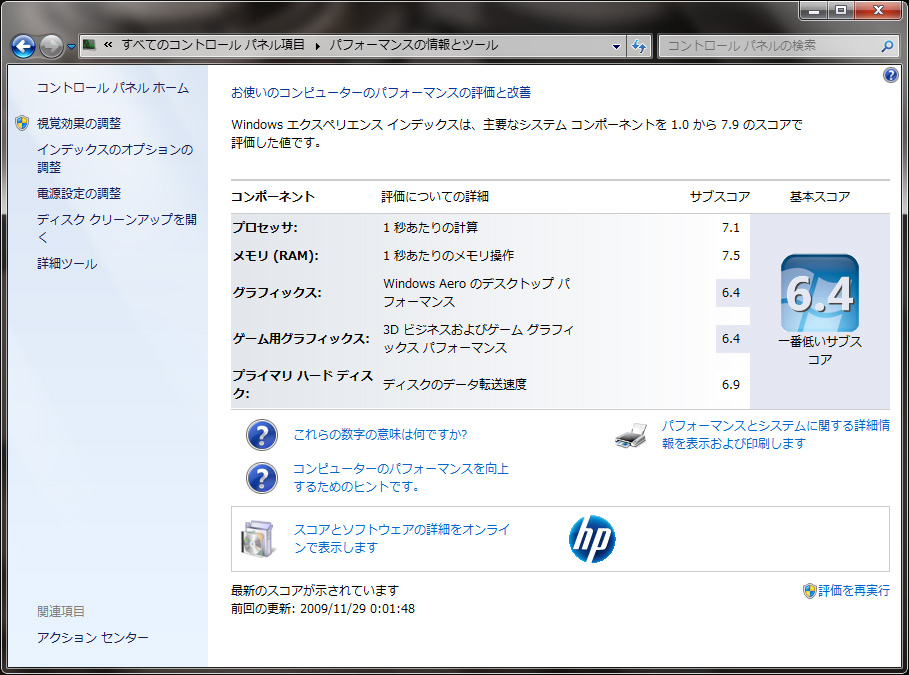Click the ゲーム用グラフィックス subscore 6.4

point(730,339)
